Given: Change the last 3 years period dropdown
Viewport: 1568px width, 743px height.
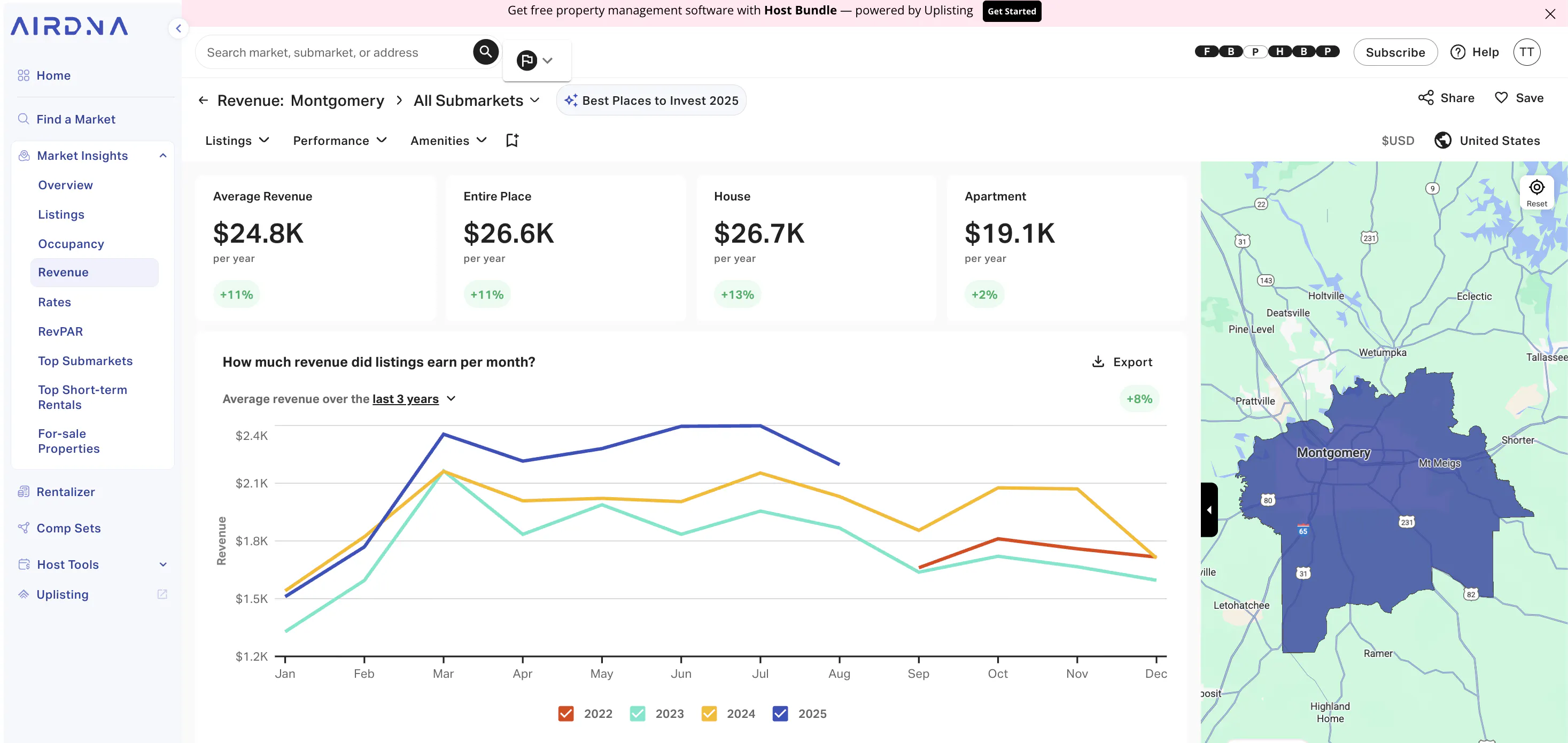Looking at the screenshot, I should click(413, 399).
